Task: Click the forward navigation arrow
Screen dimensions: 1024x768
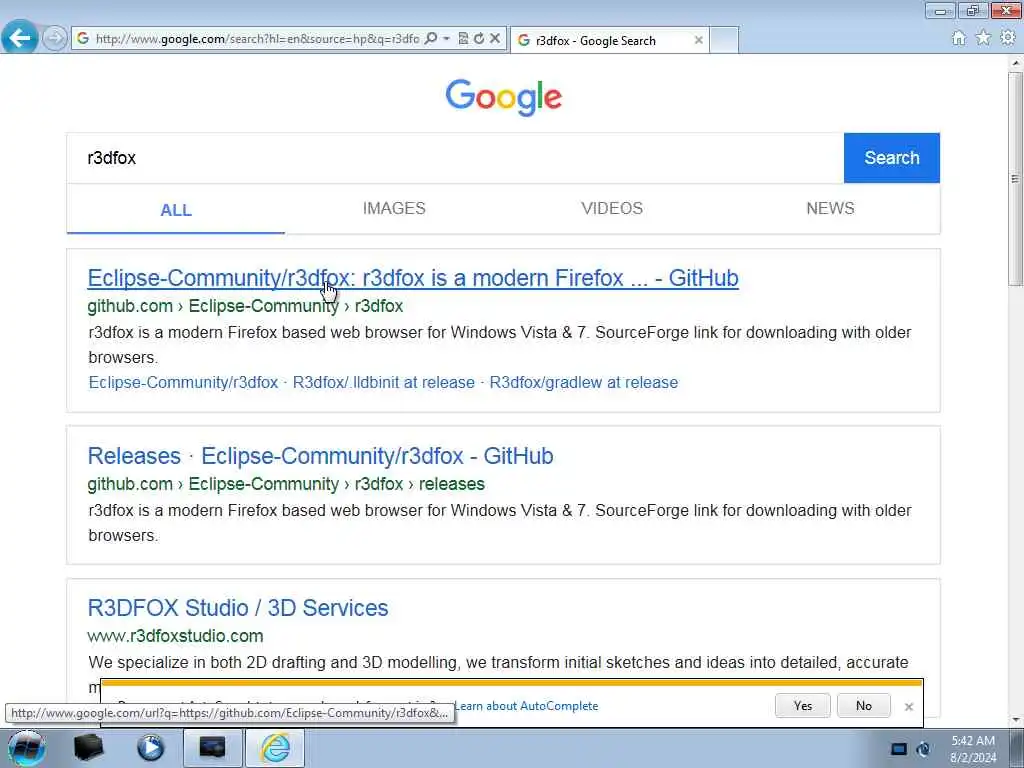Action: 55,38
